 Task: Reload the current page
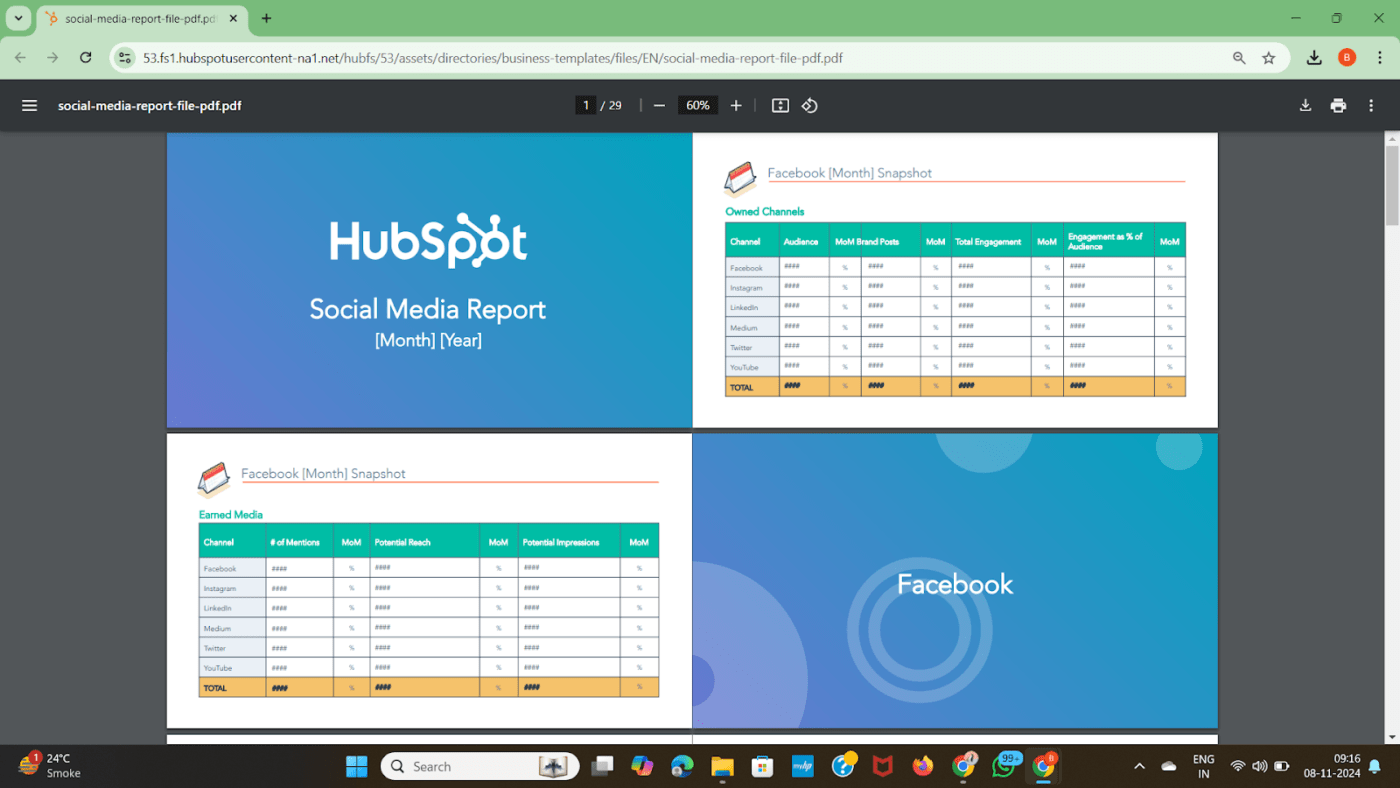click(86, 58)
